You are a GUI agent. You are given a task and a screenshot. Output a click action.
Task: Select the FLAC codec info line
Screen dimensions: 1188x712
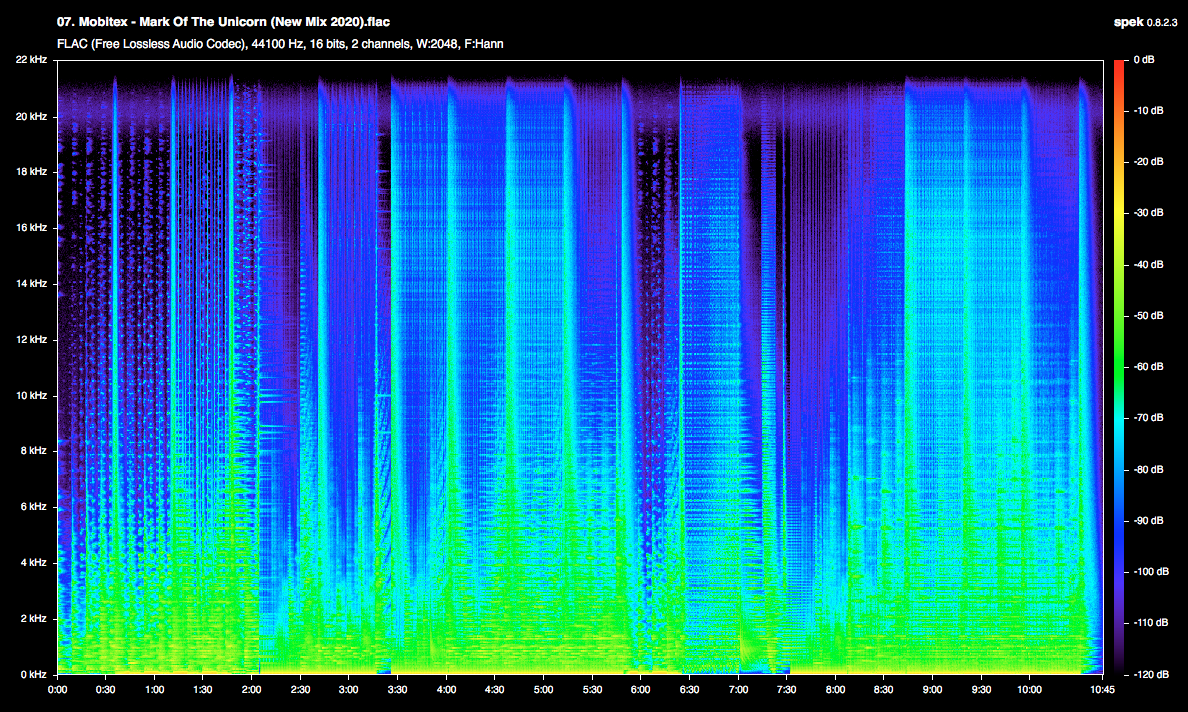(x=280, y=44)
